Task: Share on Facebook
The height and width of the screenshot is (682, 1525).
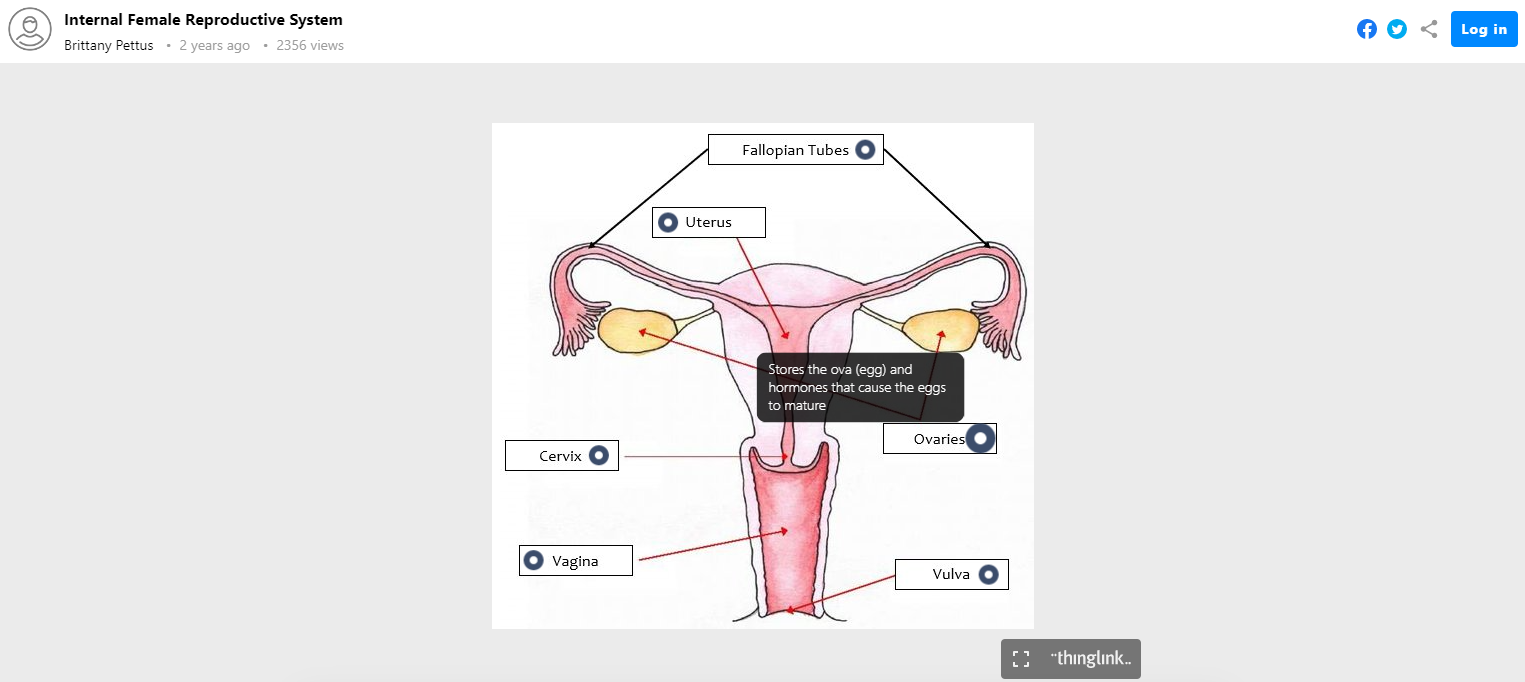Action: (1366, 29)
